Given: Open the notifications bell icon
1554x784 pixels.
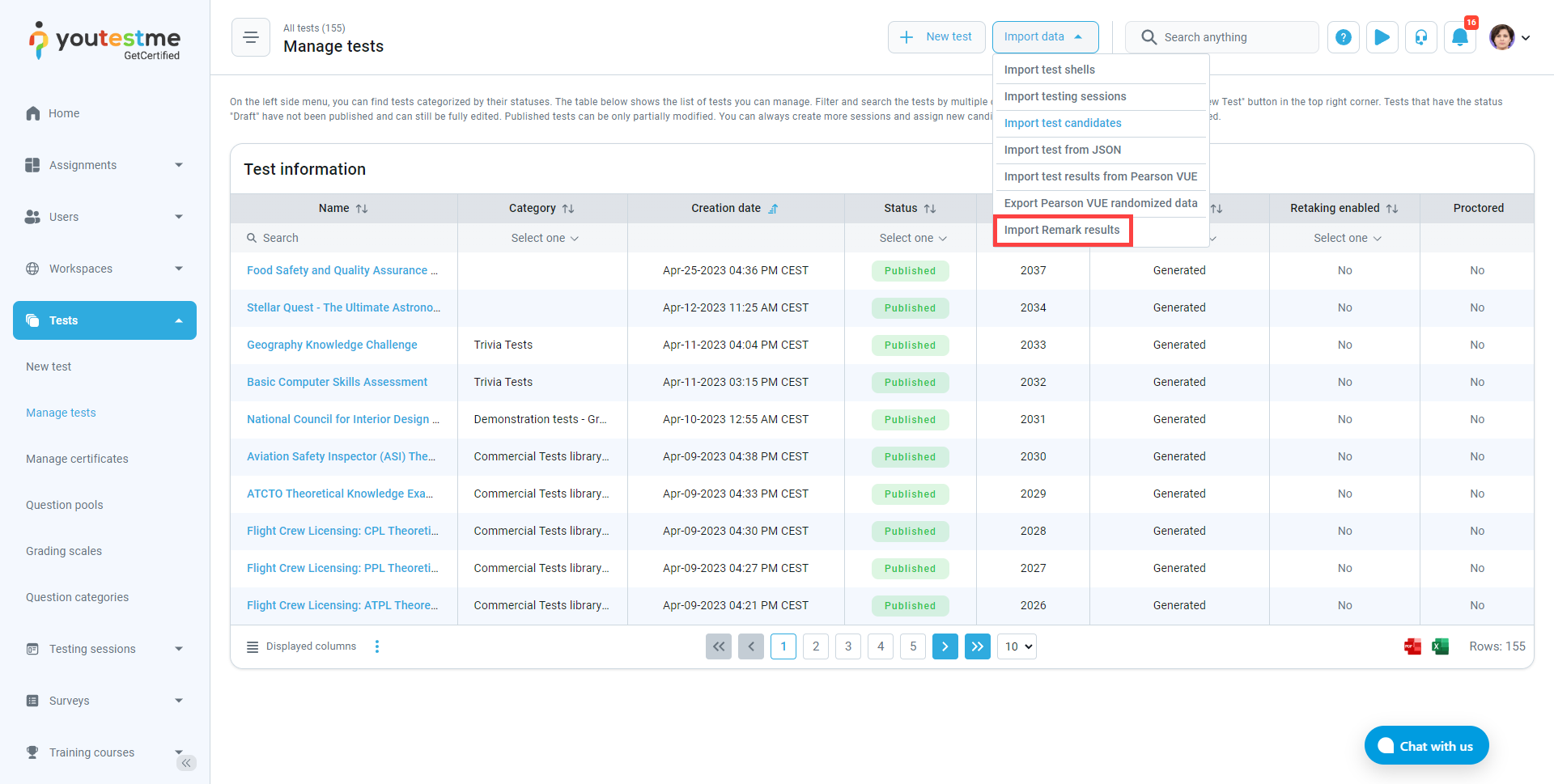Looking at the screenshot, I should (x=1459, y=37).
